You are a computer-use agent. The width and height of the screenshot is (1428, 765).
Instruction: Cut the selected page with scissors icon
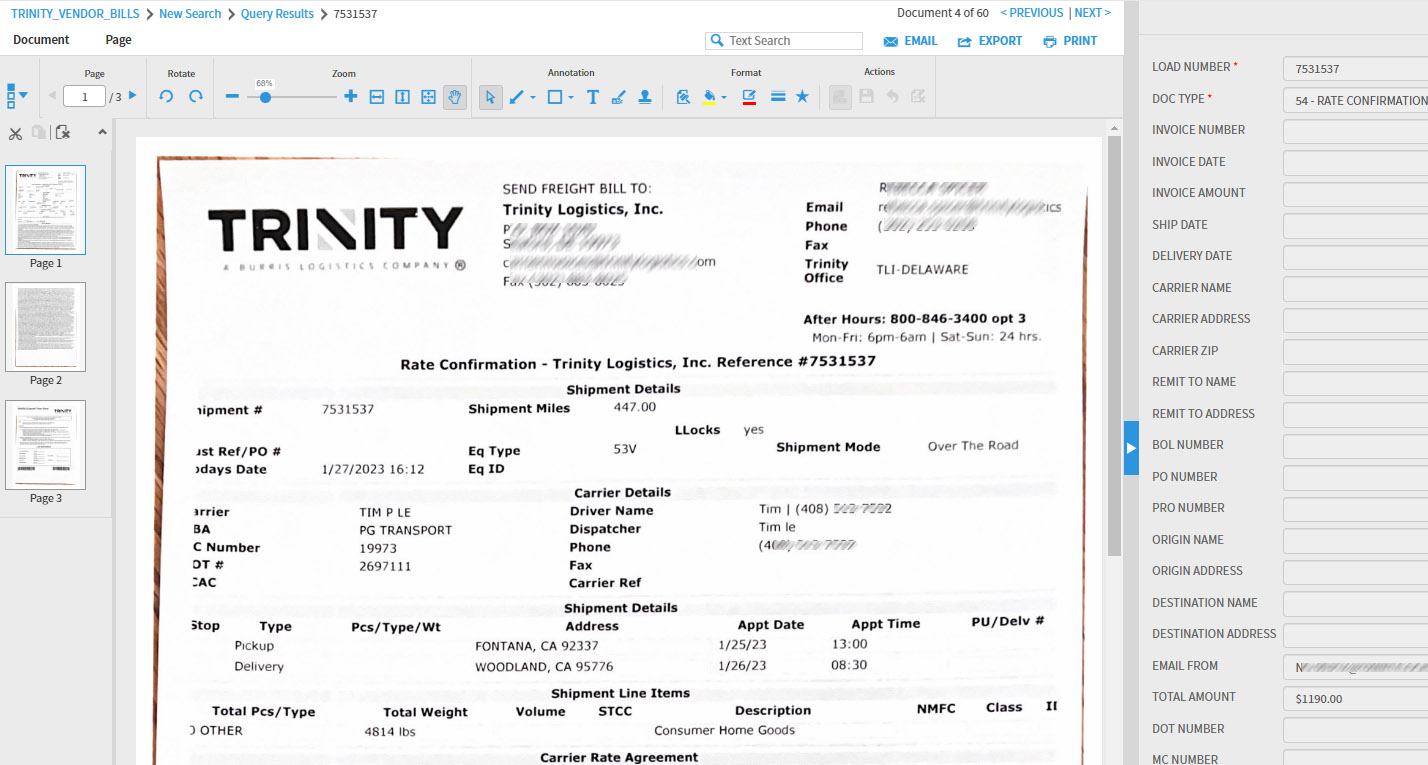(x=15, y=133)
